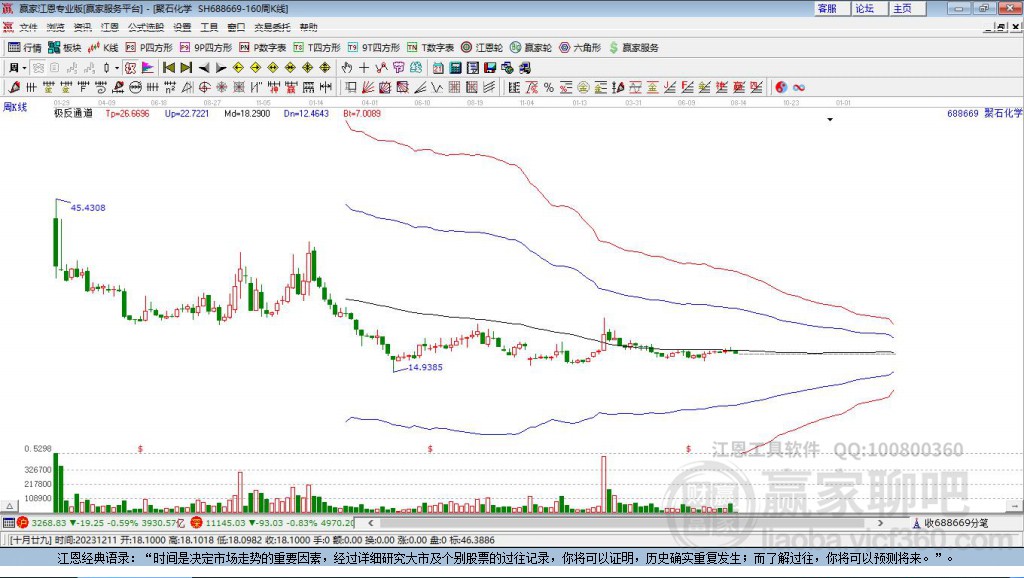Click the grid icon at status bar start
The height and width of the screenshot is (578, 1024).
pyautogui.click(x=8, y=522)
